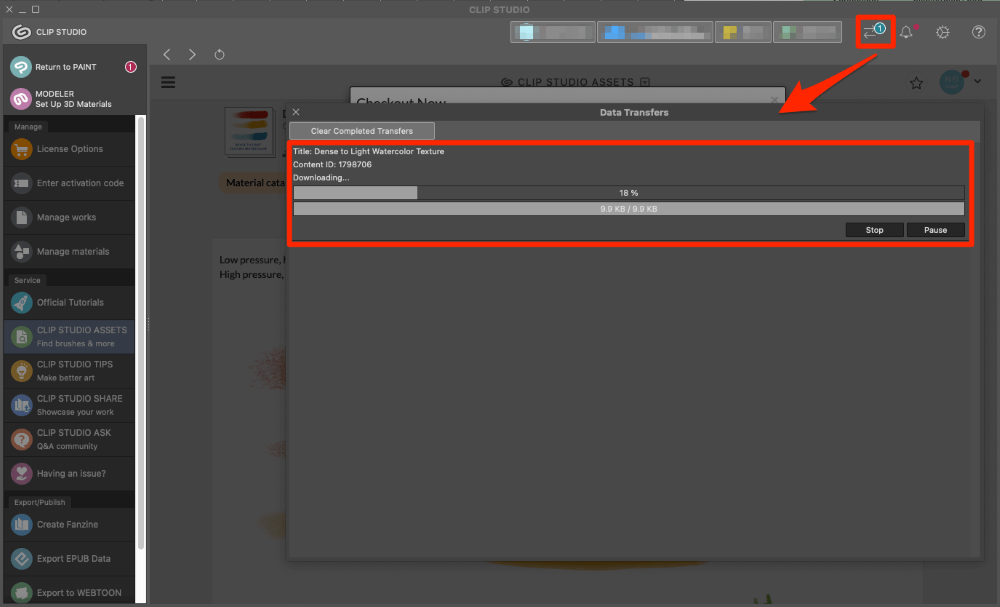Image resolution: width=1000 pixels, height=607 pixels.
Task: Open the settings gear icon
Action: tap(942, 31)
